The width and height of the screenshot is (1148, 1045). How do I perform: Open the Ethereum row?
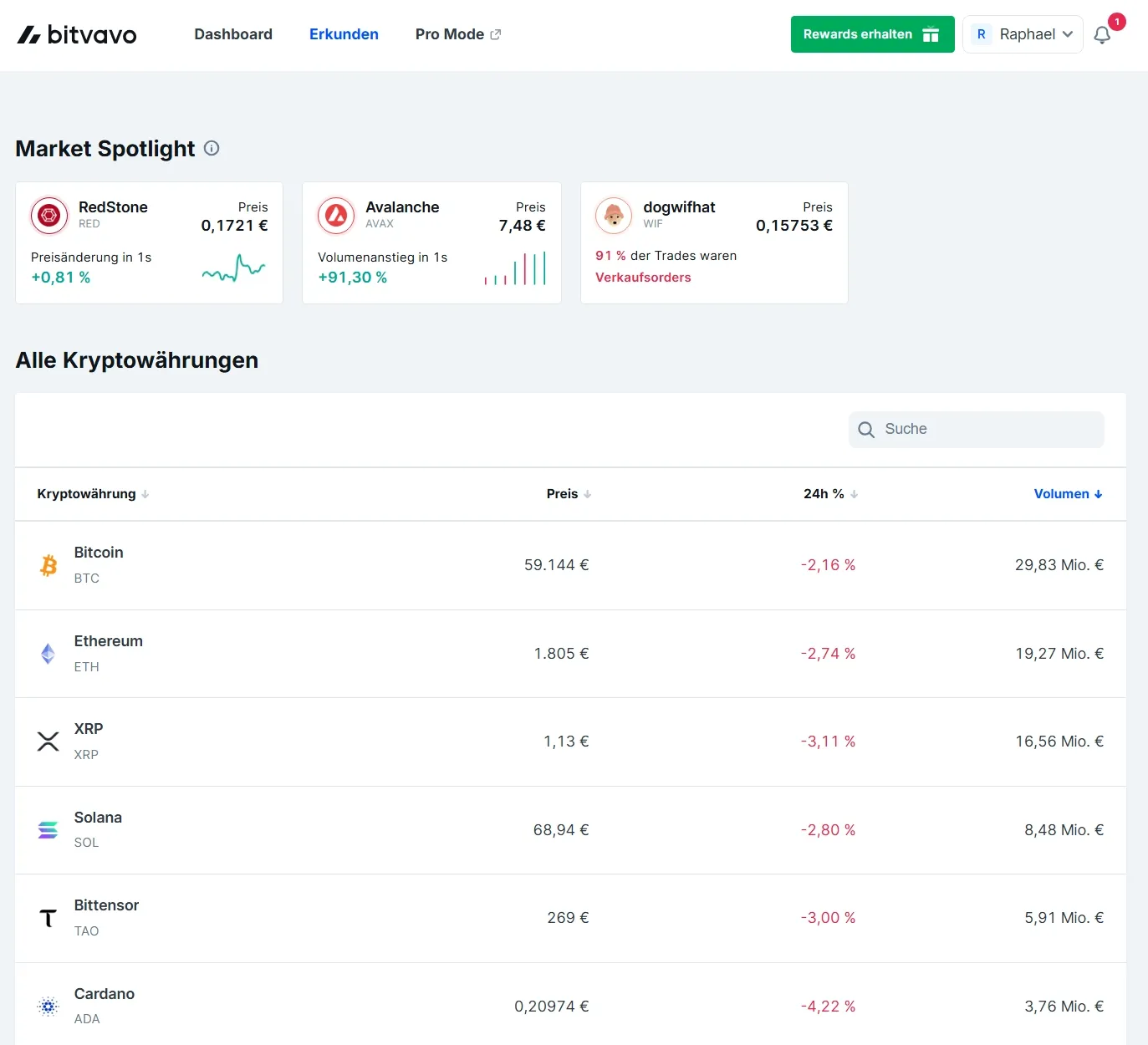click(570, 654)
